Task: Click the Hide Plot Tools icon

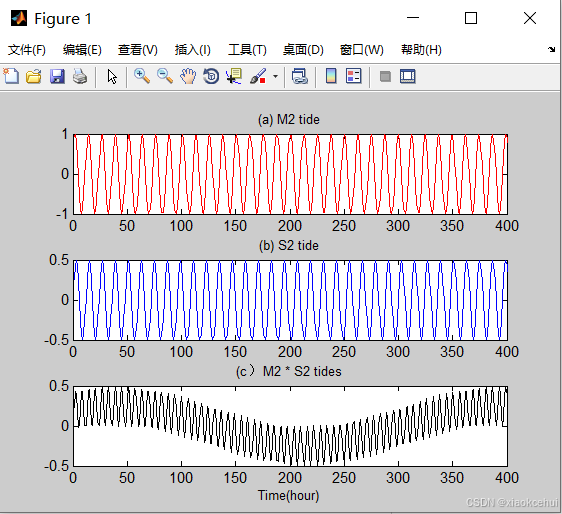Action: coord(385,76)
